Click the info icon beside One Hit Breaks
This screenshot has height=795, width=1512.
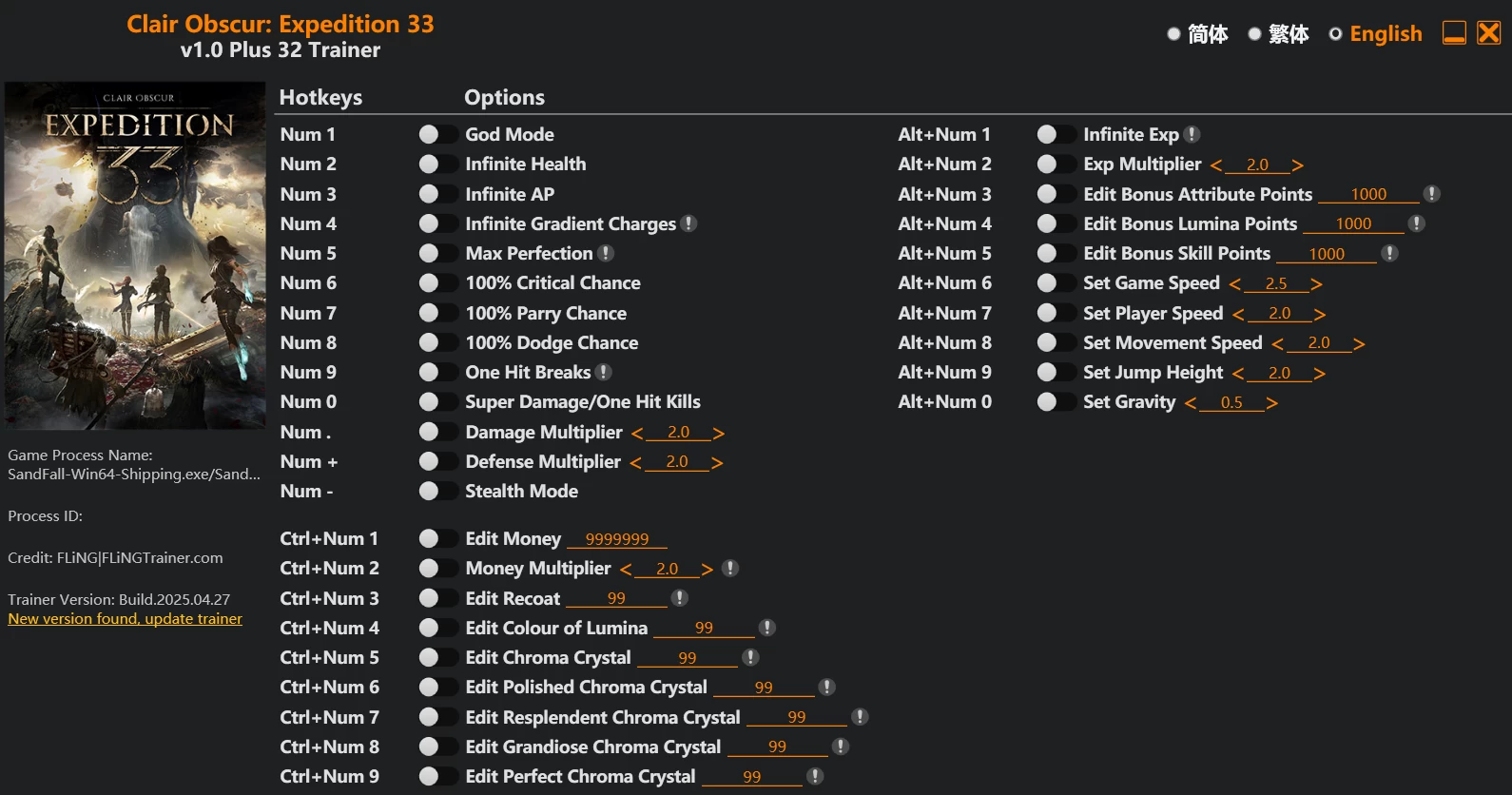(x=604, y=372)
